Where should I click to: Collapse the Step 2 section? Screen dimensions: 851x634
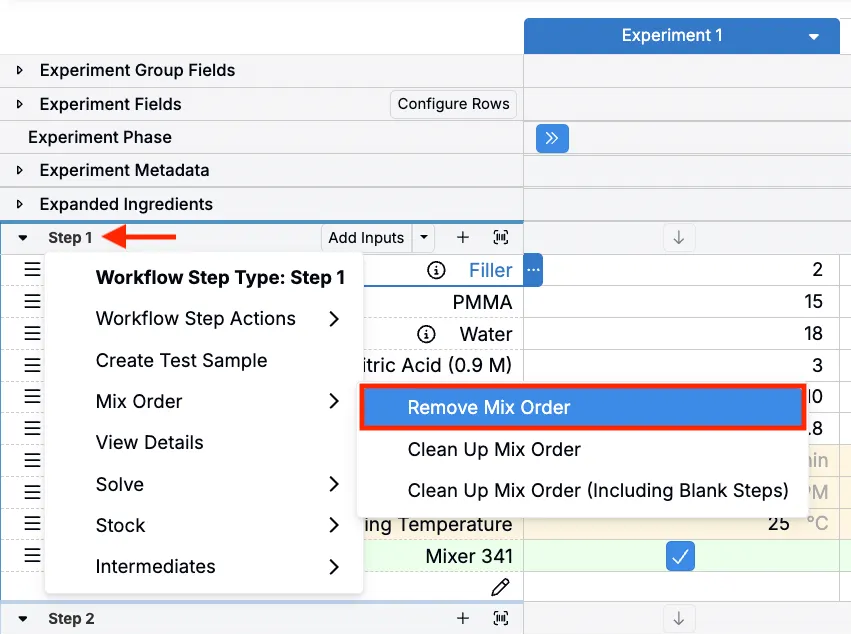click(x=23, y=619)
